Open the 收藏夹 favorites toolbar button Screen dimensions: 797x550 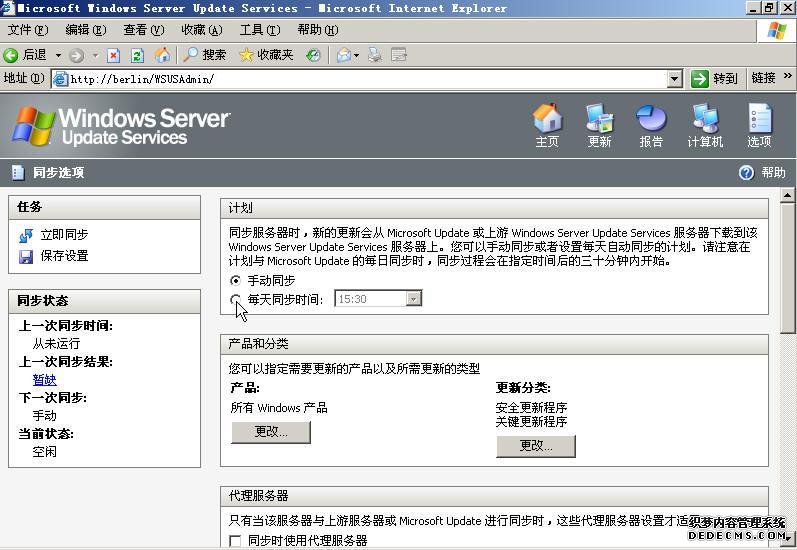point(266,55)
